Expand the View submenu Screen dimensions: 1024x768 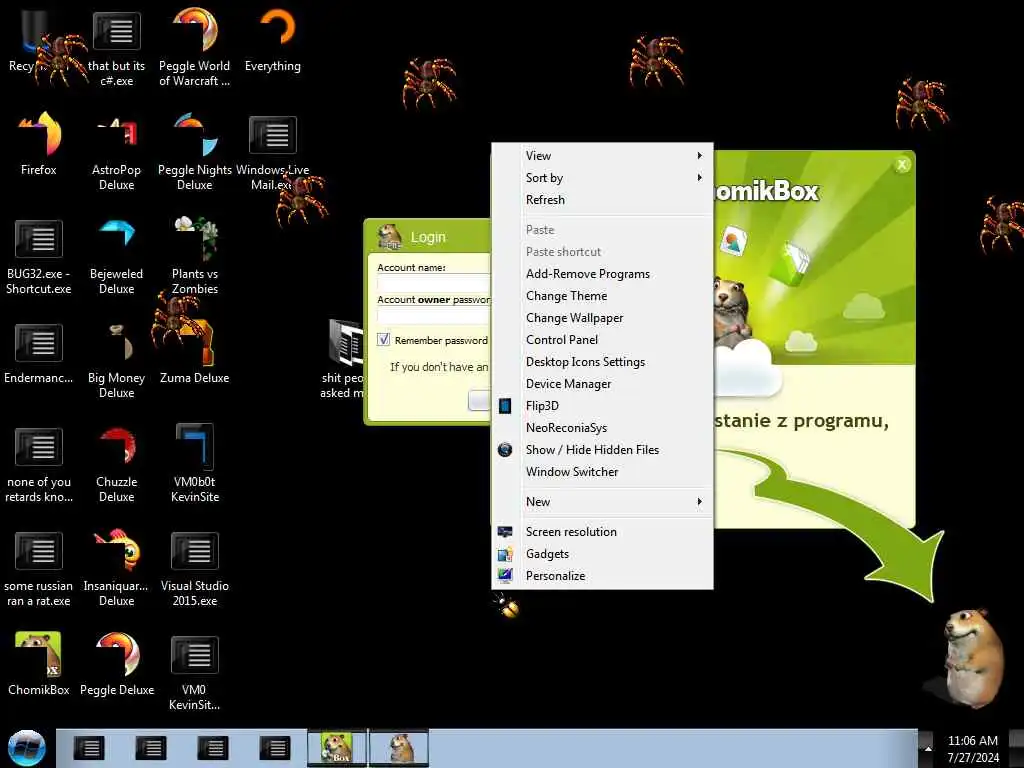(602, 155)
